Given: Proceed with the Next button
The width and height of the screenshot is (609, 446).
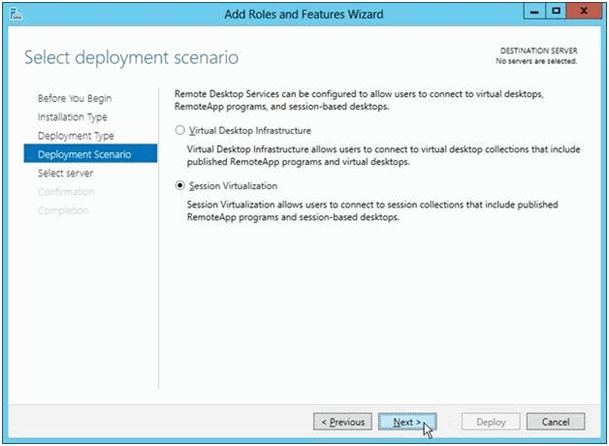Looking at the screenshot, I should tap(407, 422).
